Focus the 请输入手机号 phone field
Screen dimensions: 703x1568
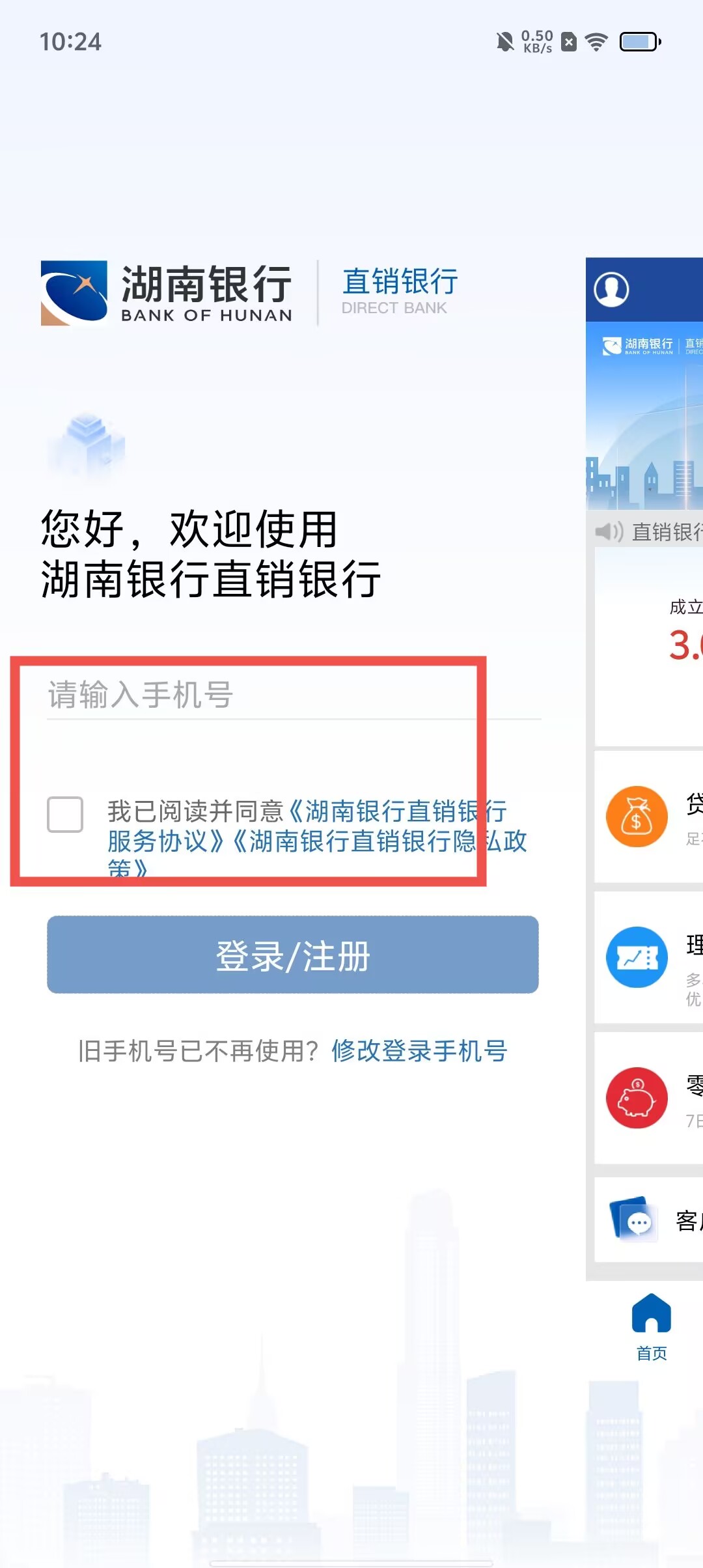(294, 694)
